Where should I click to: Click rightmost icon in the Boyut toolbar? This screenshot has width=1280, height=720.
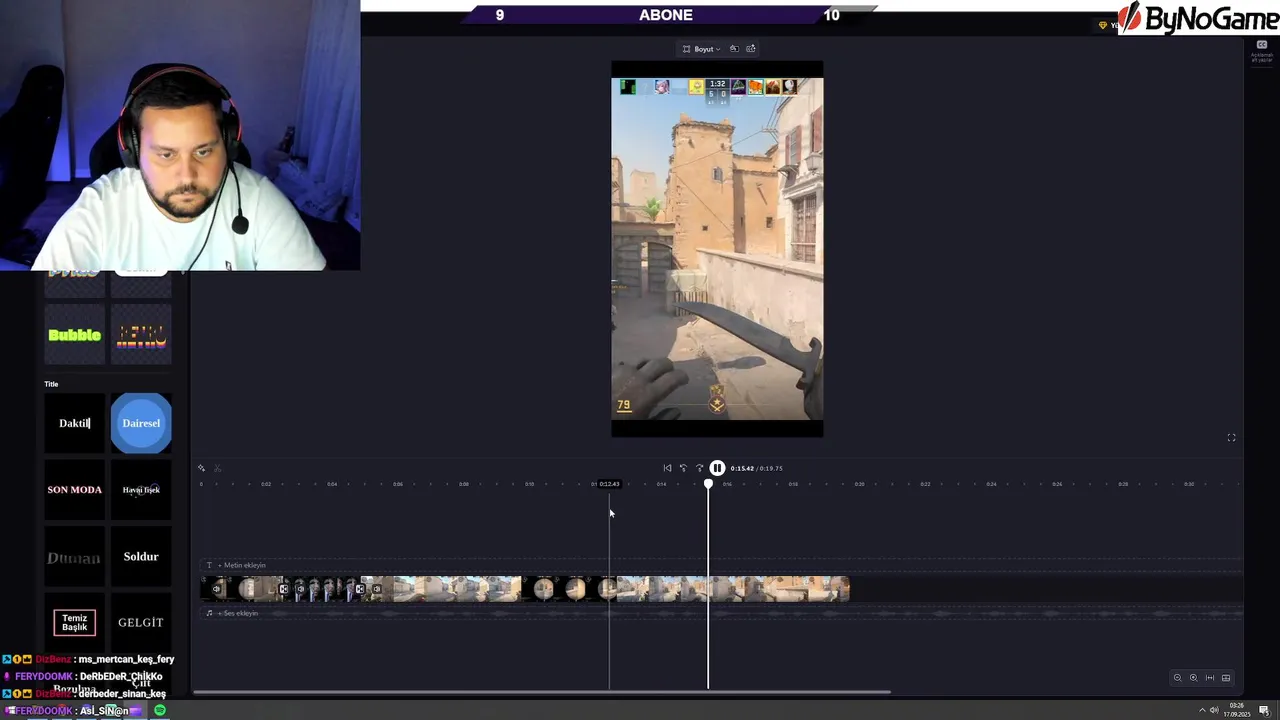(751, 49)
